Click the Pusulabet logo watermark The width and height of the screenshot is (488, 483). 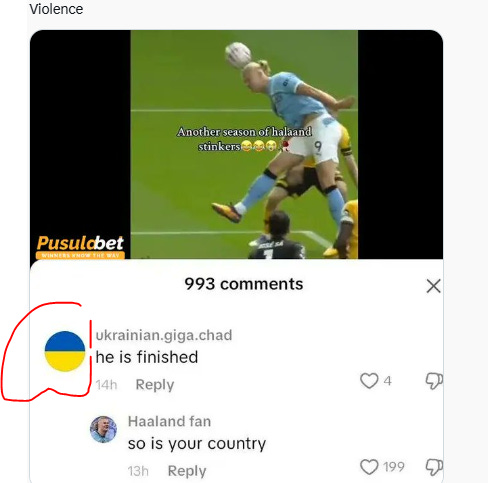[80, 247]
